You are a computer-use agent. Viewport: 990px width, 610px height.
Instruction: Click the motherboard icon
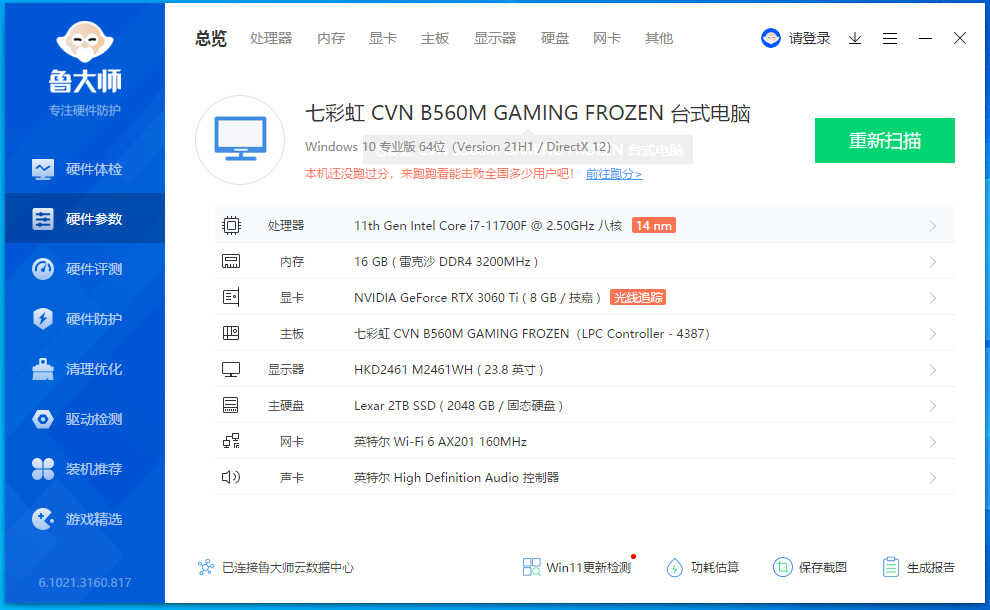[231, 333]
